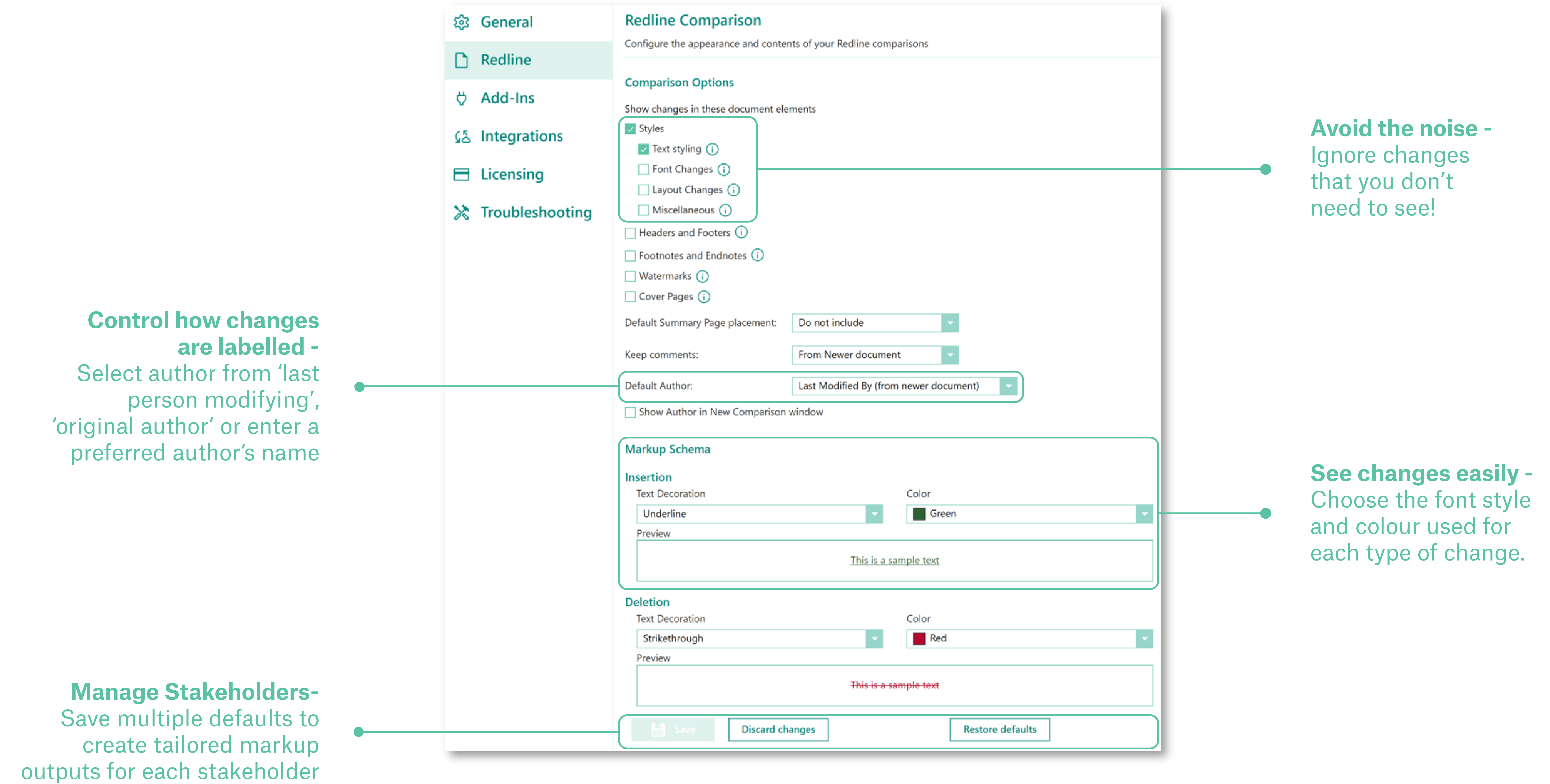1550x784 pixels.
Task: Click the info icon beside Watermarks
Action: [x=702, y=276]
